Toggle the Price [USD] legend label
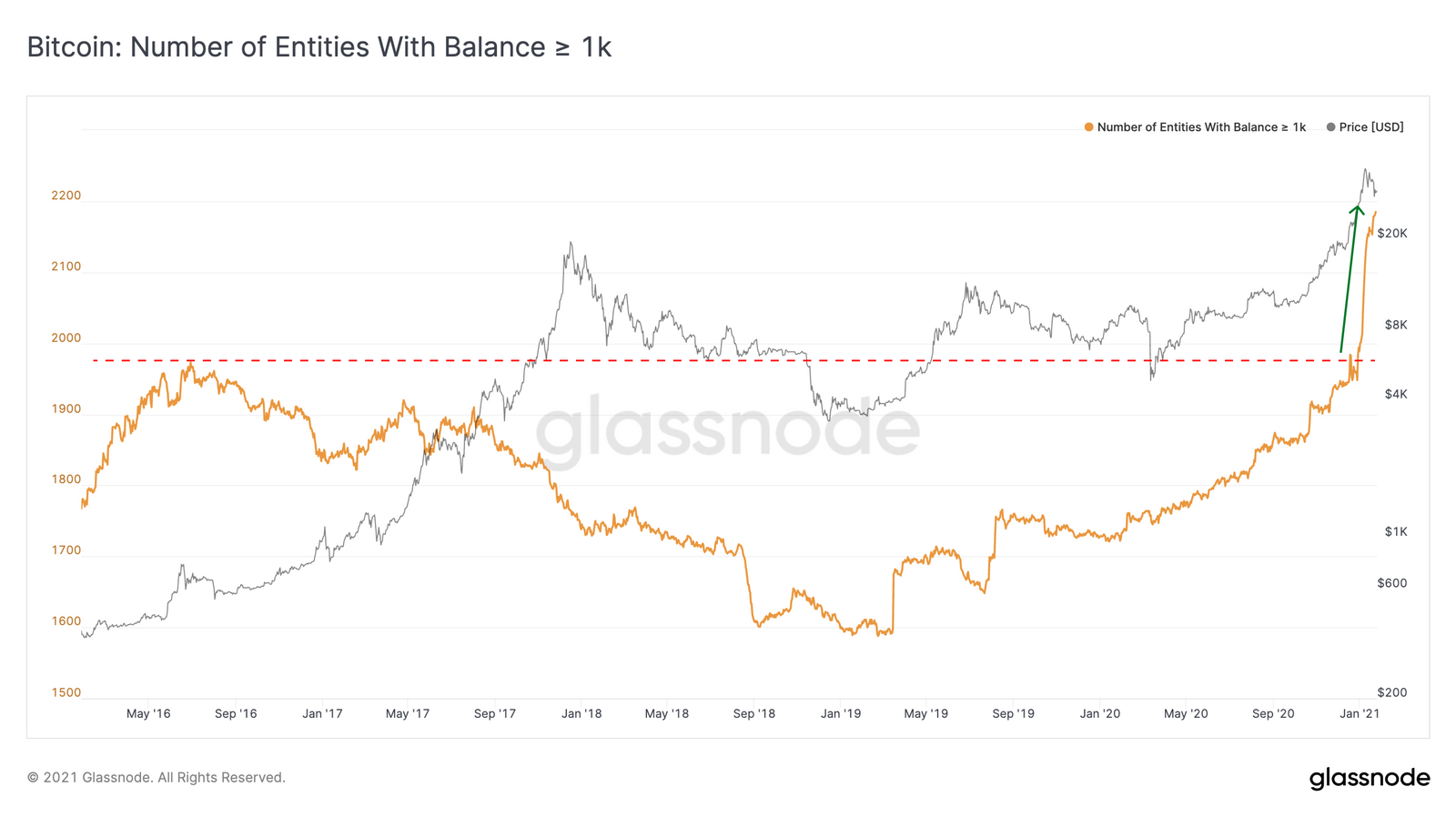The height and width of the screenshot is (817, 1456). pos(1371,127)
